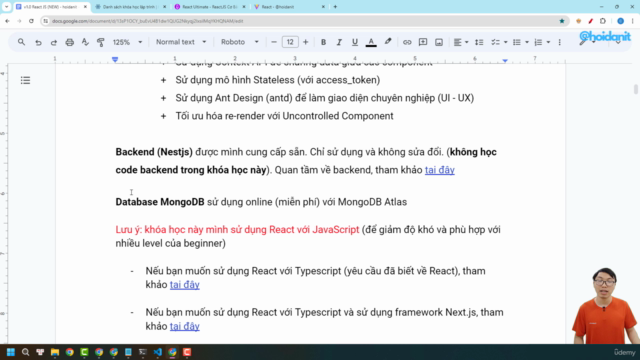Open the Chrome profile avatar
Viewport: 640px width, 360px height.
(x=620, y=21)
